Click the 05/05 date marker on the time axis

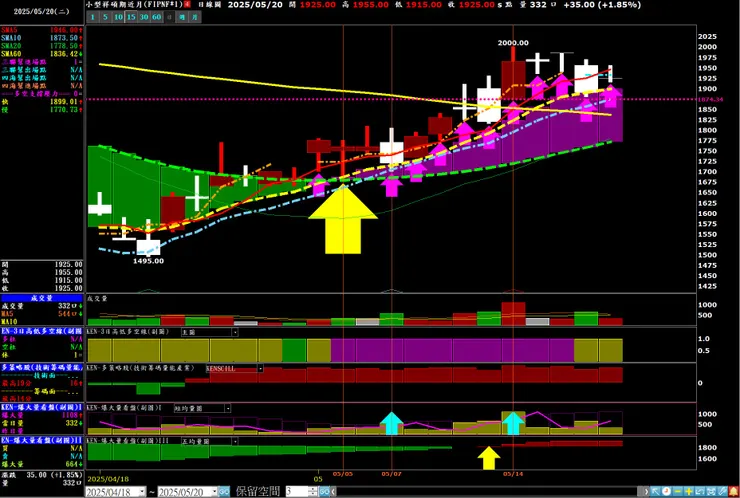pos(343,473)
